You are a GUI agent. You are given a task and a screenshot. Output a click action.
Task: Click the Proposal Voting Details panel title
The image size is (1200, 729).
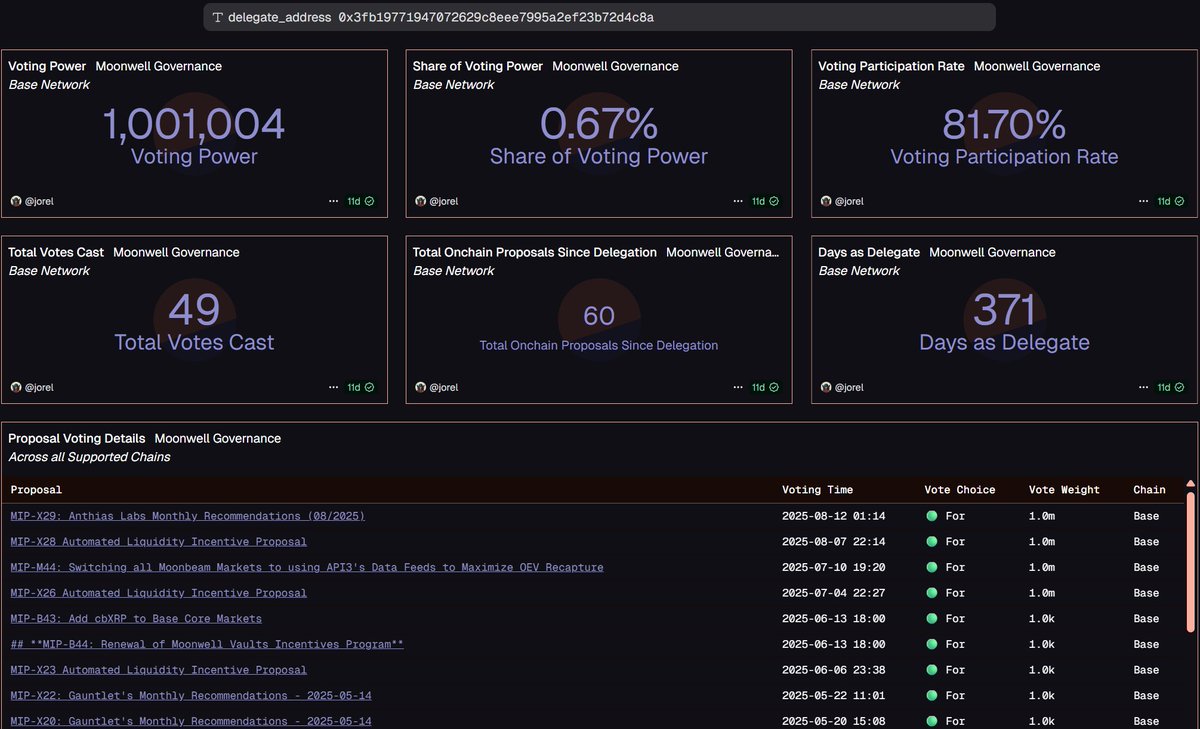pos(77,438)
